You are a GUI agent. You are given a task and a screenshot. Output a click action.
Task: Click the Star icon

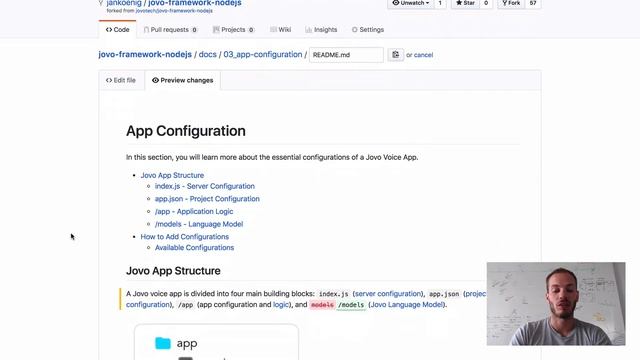click(x=459, y=3)
